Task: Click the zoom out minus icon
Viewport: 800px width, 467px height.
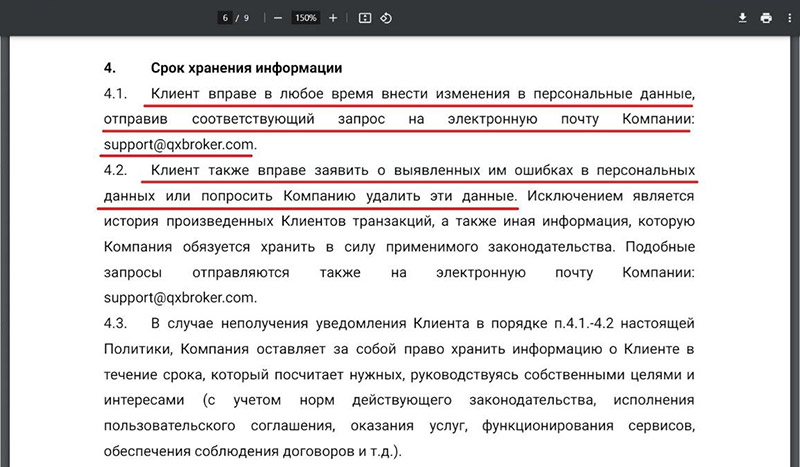Action: pos(278,18)
